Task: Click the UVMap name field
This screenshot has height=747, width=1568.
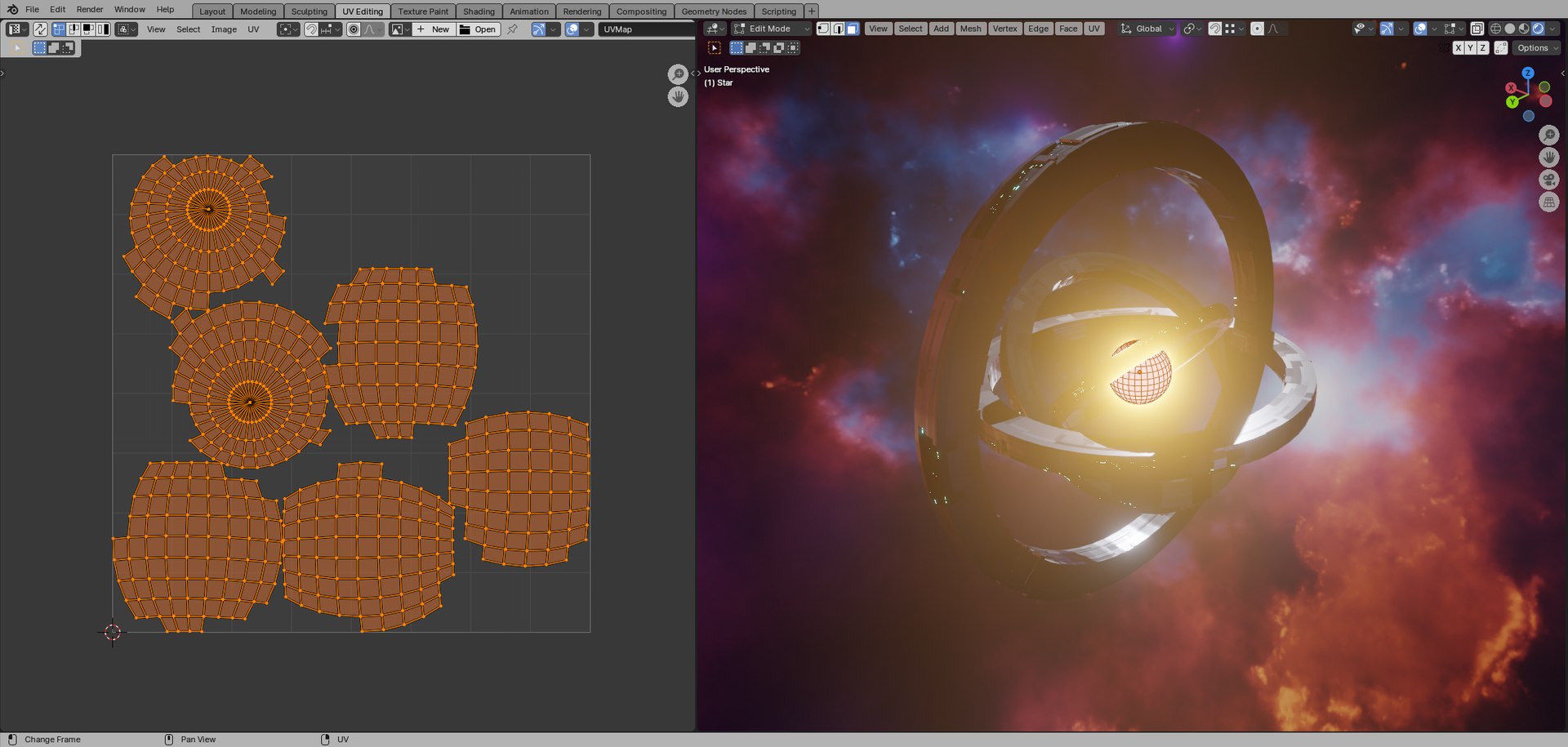Action: [648, 29]
